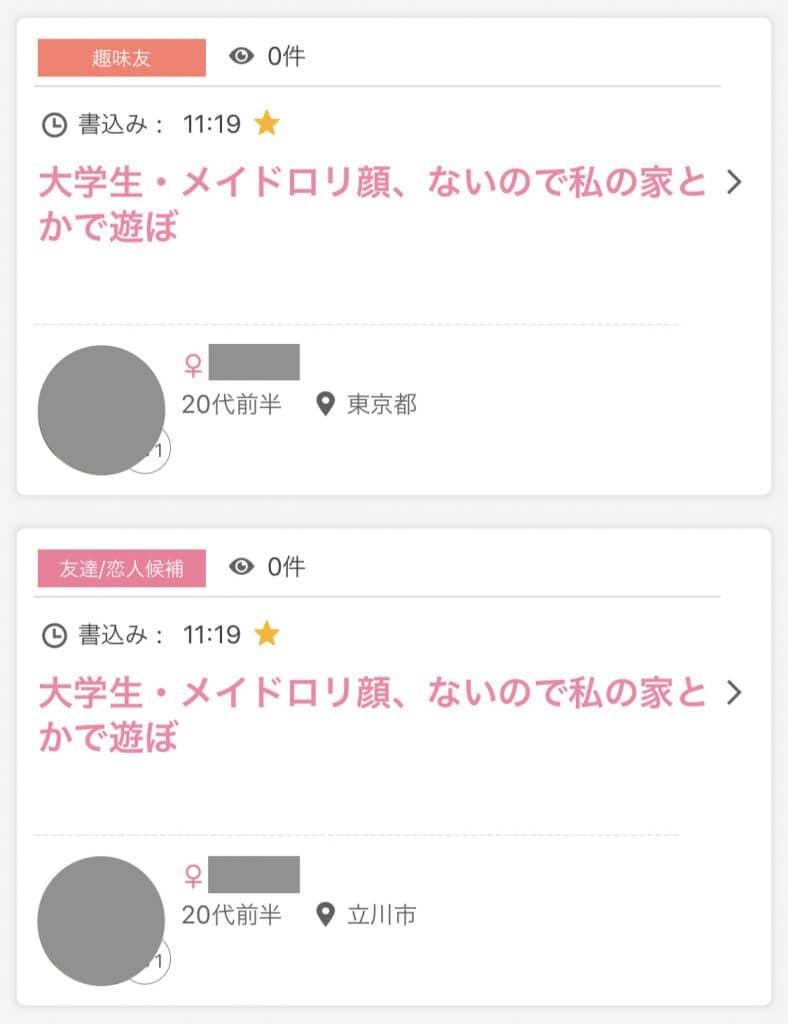Viewport: 788px width, 1024px height.
Task: Click the redacted username in the 東京都 post
Action: (254, 362)
